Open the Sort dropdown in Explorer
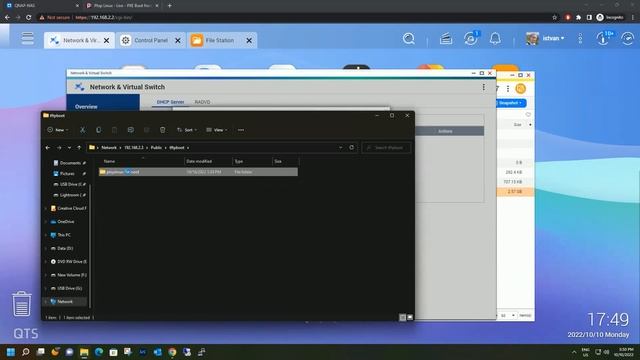 (187, 130)
